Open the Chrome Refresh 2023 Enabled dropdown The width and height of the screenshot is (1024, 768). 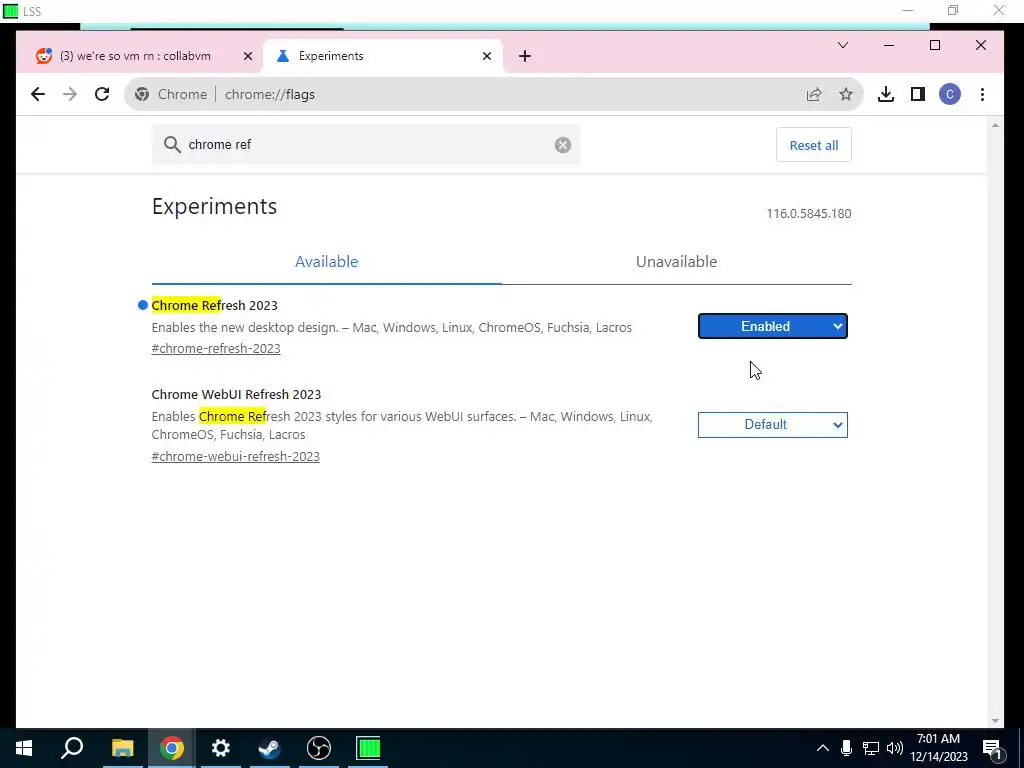click(x=773, y=327)
